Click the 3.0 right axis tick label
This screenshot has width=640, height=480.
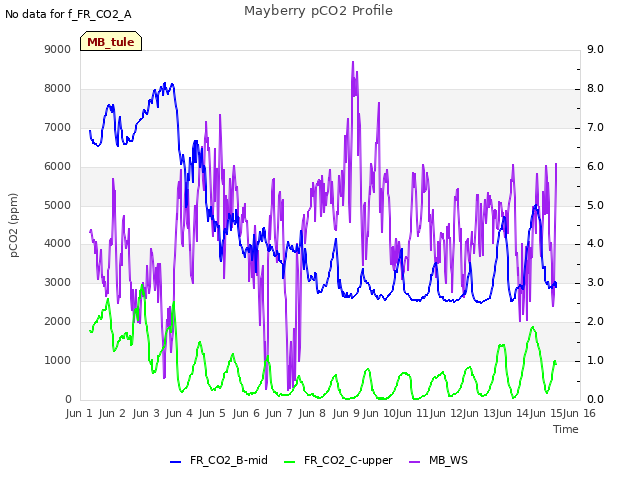596,282
